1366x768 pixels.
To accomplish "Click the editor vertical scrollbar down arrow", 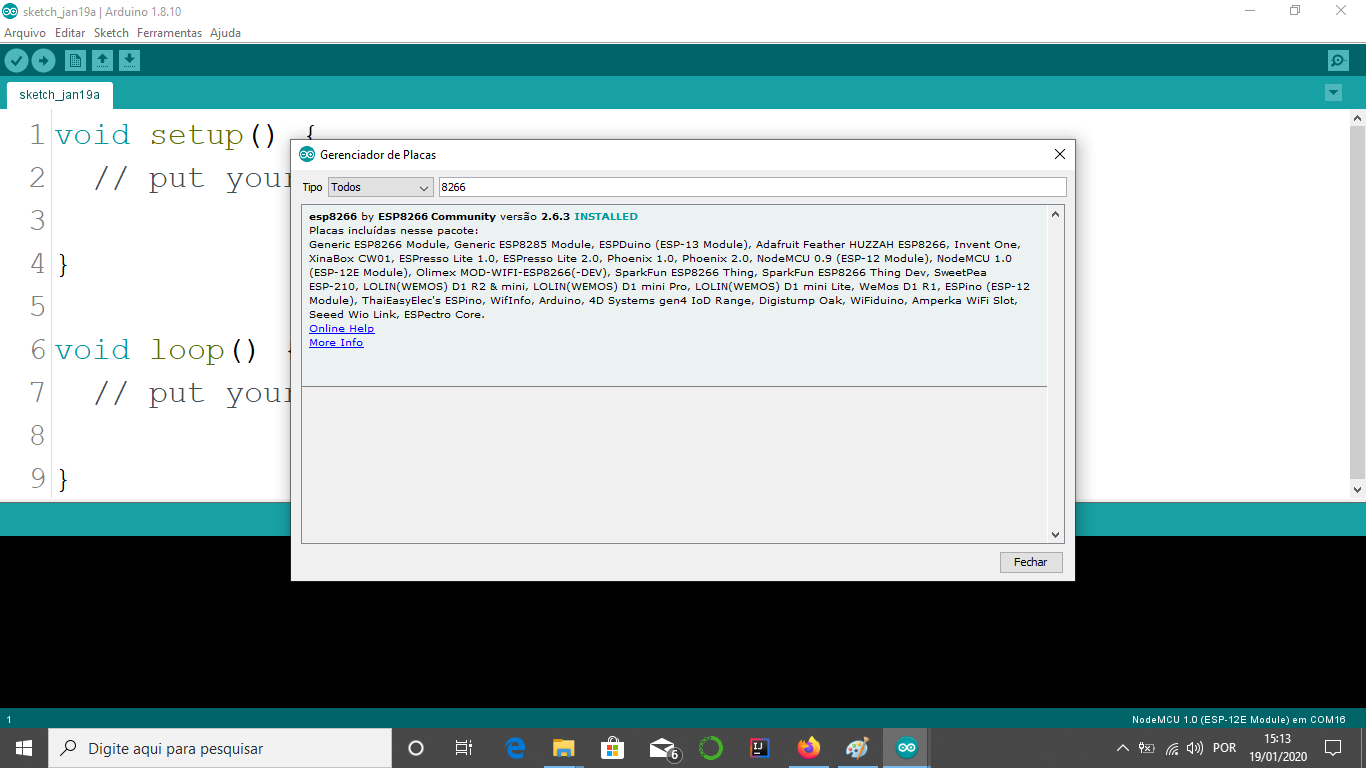I will point(1357,490).
